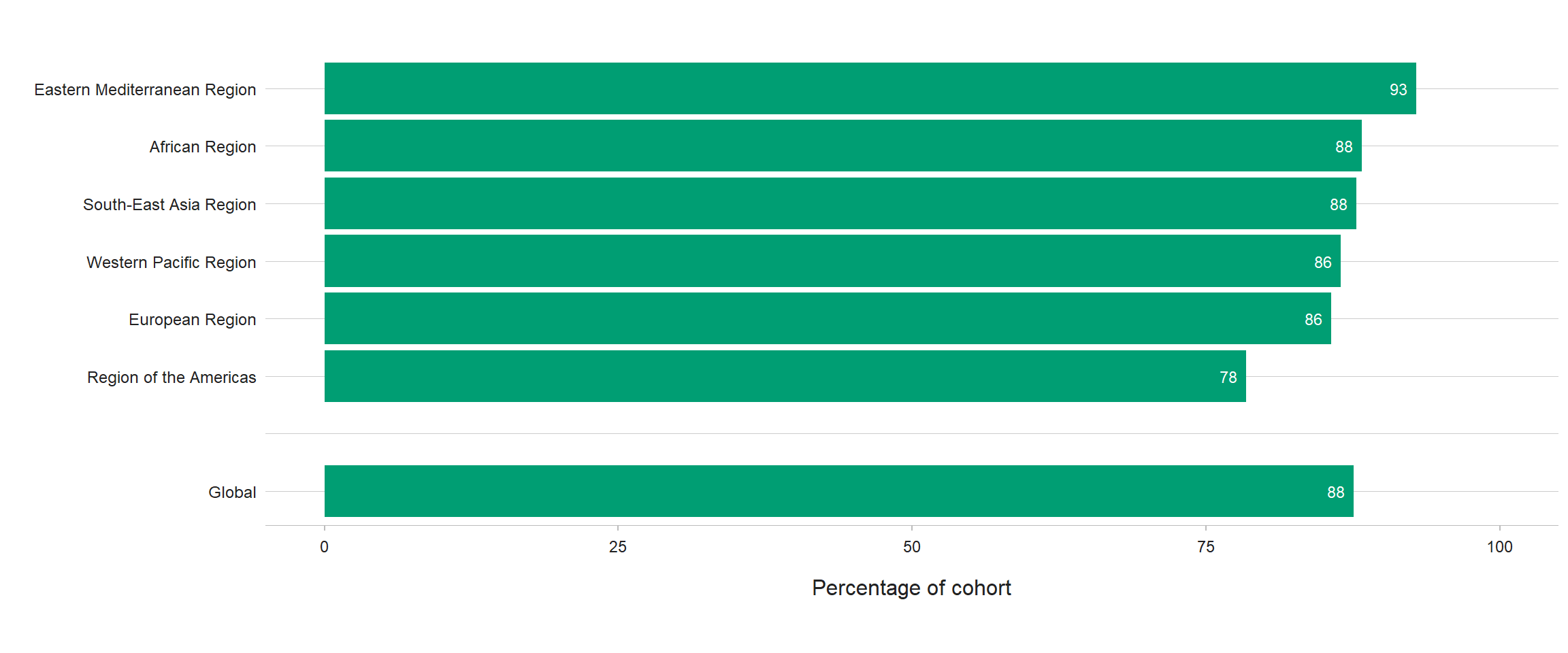Click the Eastern Mediterranean Region bar

(x=870, y=88)
